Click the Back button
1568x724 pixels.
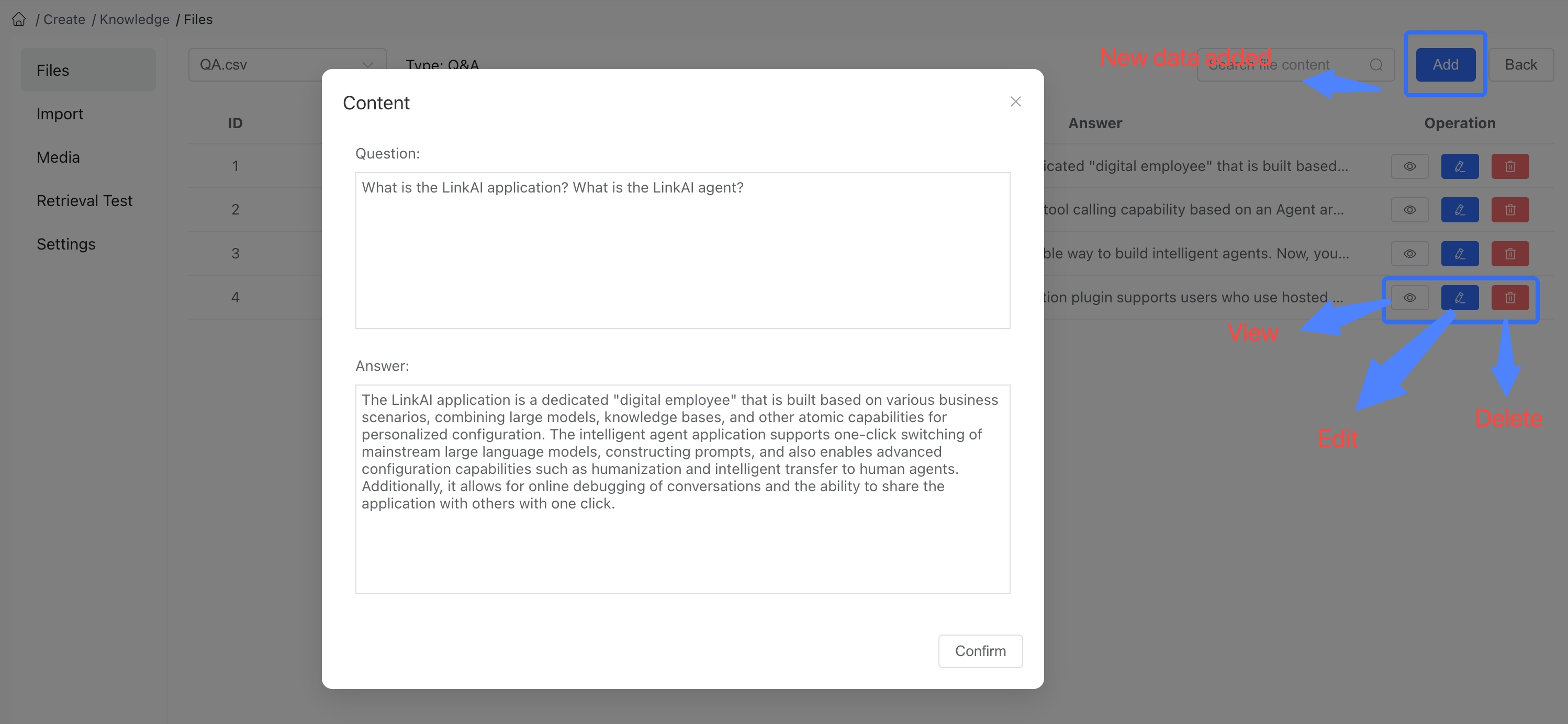click(1520, 64)
